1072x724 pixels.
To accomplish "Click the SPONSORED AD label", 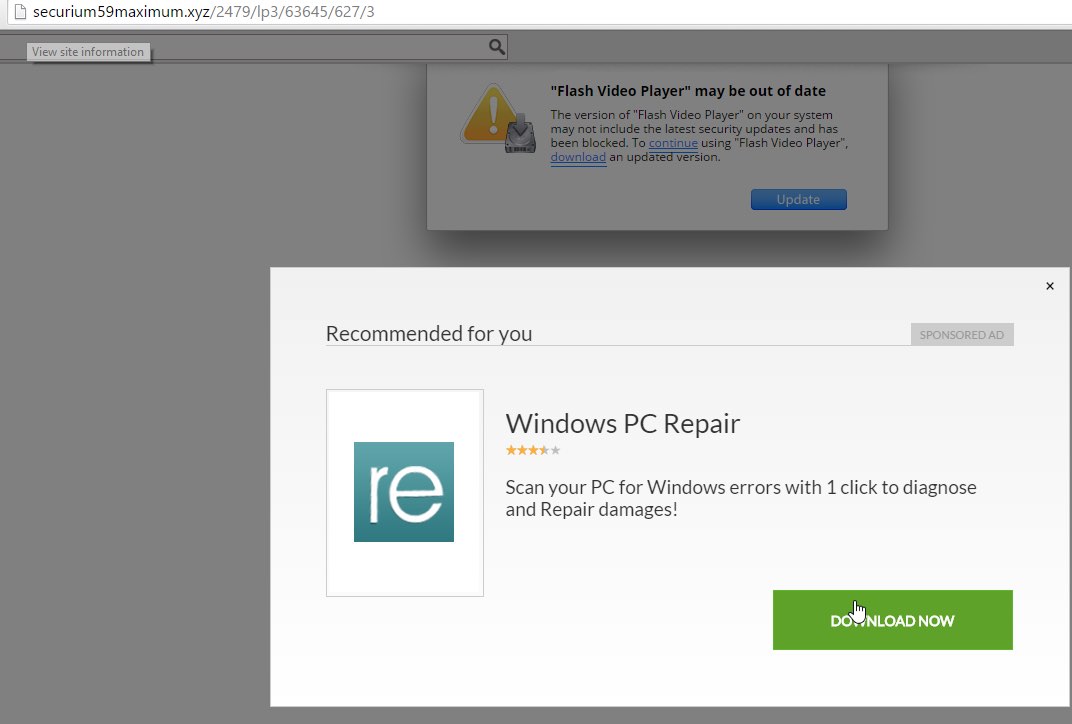I will [x=962, y=335].
